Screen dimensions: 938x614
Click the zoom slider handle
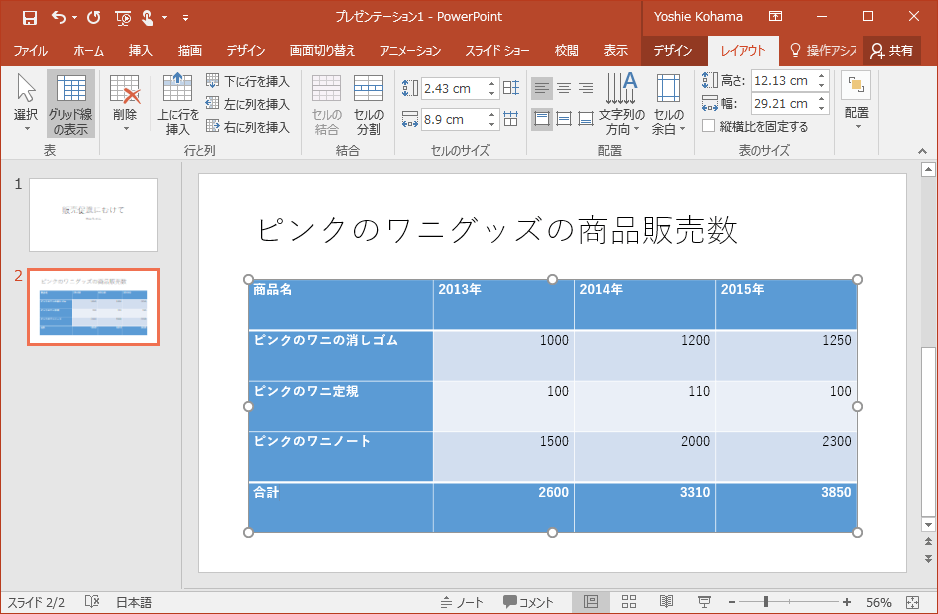click(766, 602)
